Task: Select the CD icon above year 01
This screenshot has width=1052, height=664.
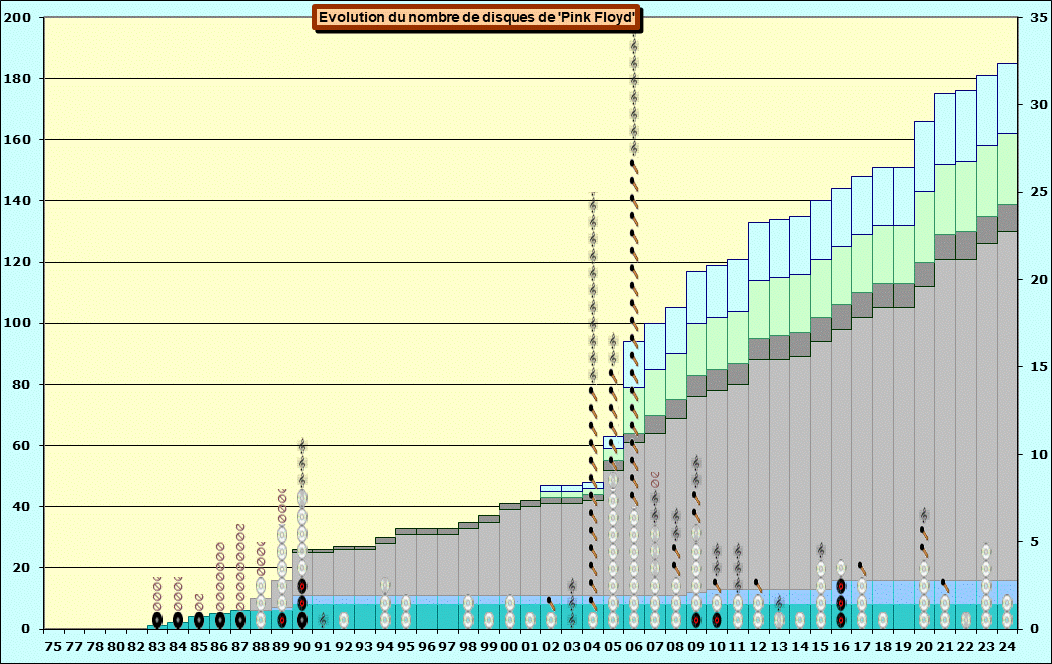Action: coord(530,620)
